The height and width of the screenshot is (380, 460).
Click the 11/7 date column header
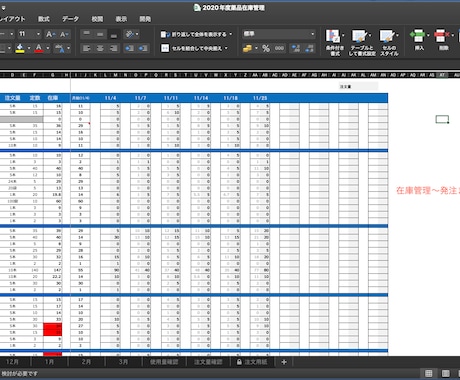140,98
